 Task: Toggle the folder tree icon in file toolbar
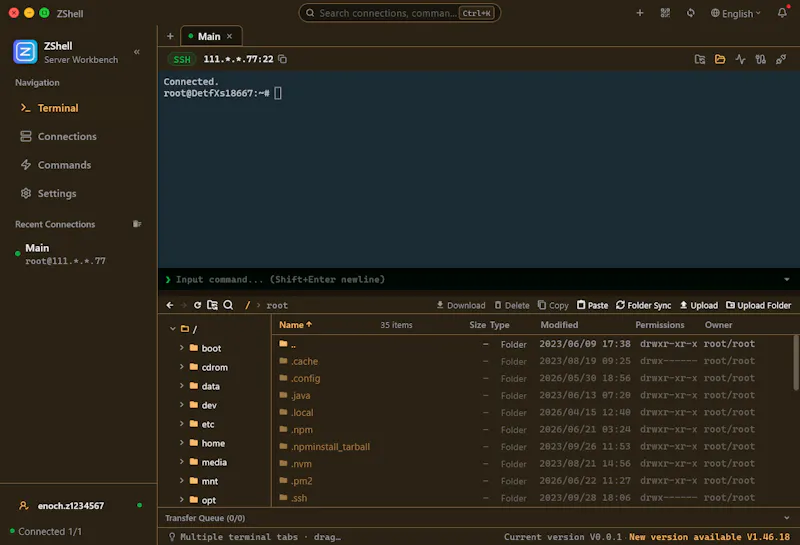tap(212, 305)
